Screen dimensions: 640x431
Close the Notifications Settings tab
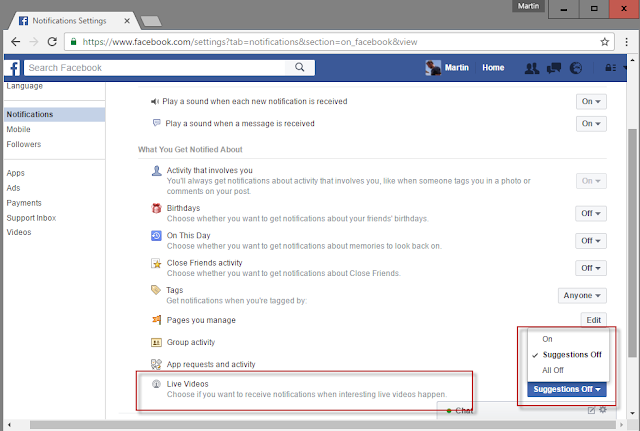click(x=127, y=20)
